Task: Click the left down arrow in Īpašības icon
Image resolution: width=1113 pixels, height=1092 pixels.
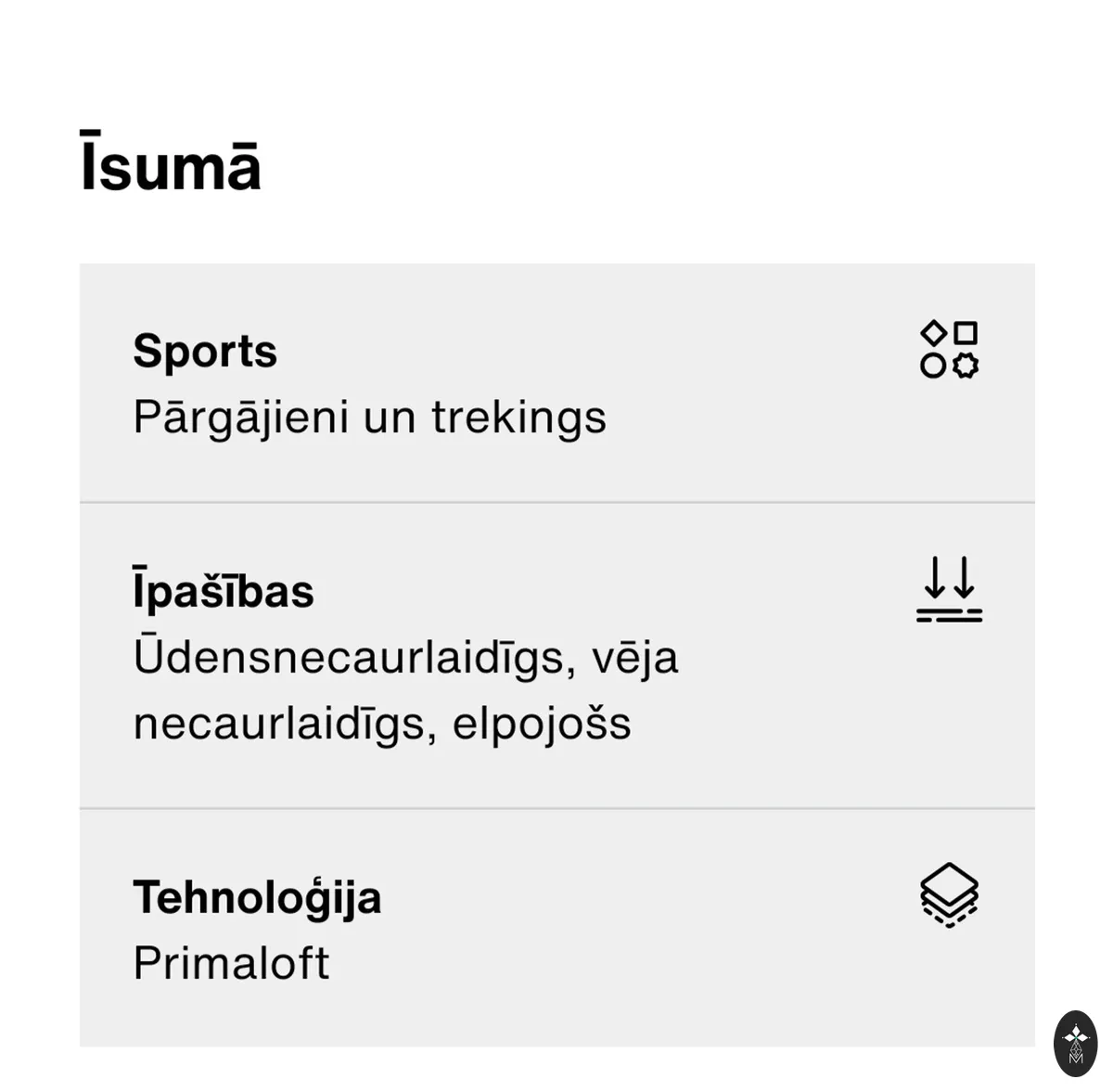Action: tap(935, 577)
